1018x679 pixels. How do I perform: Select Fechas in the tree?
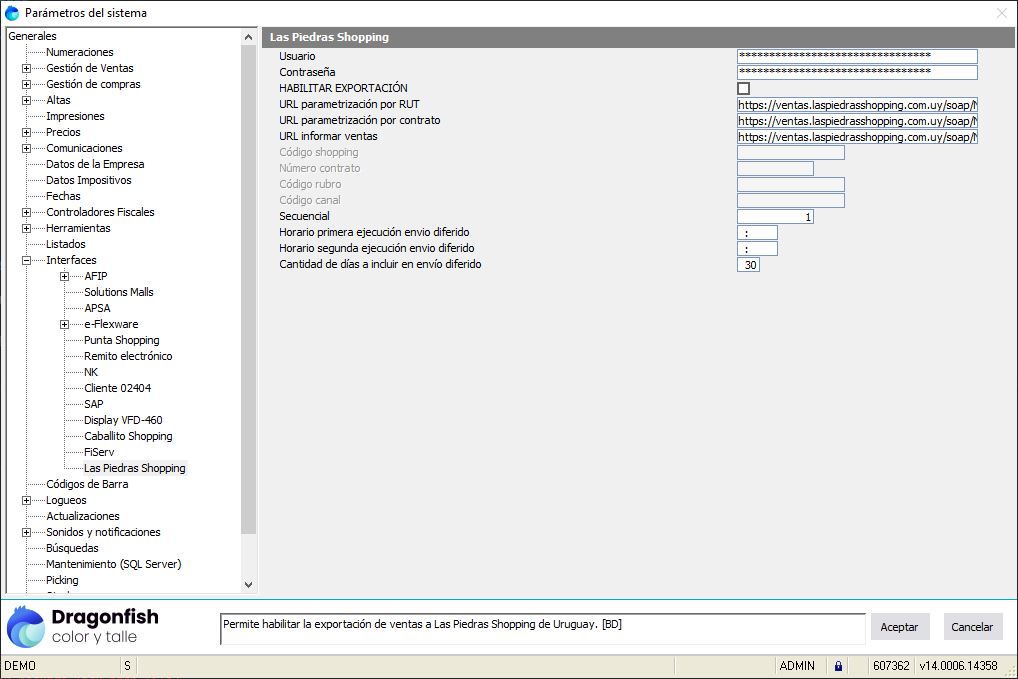[x=63, y=196]
